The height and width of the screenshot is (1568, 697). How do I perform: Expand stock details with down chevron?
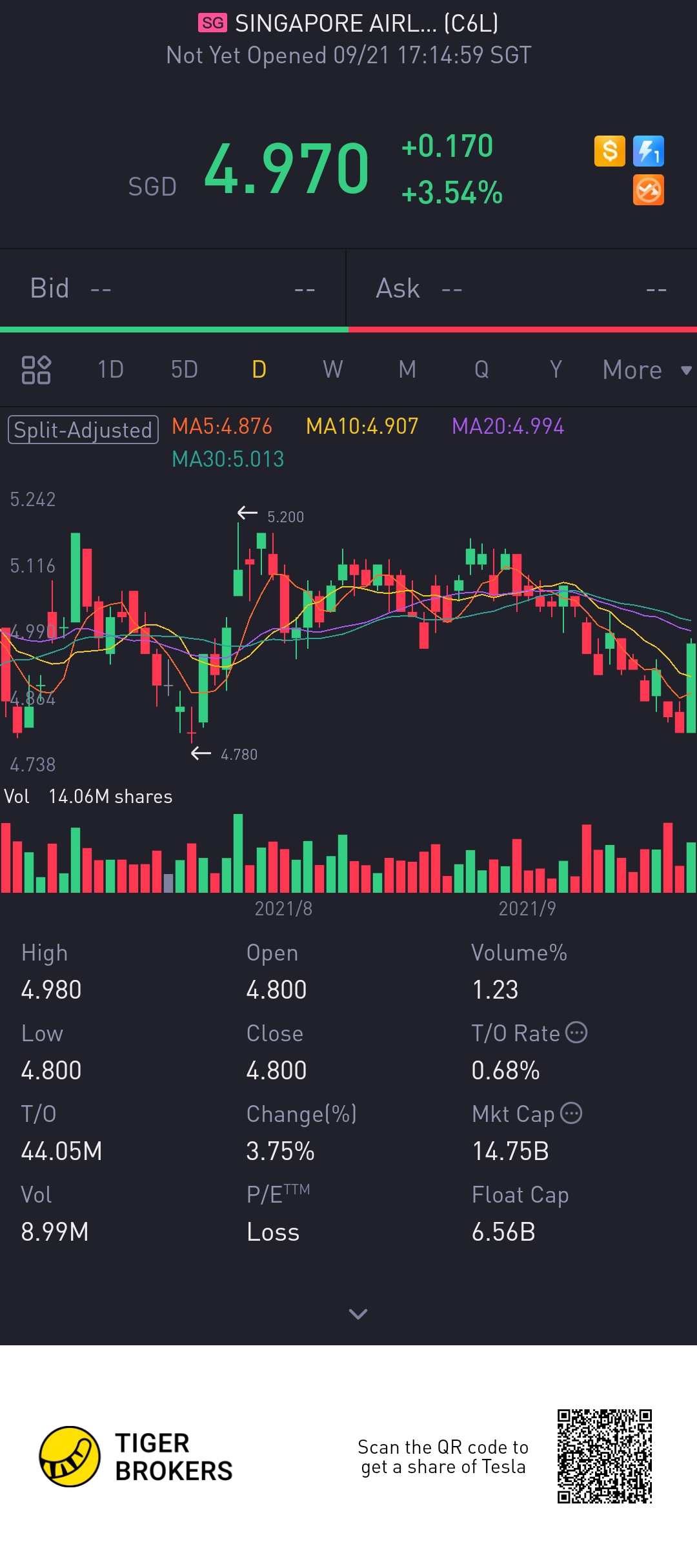[x=358, y=1314]
